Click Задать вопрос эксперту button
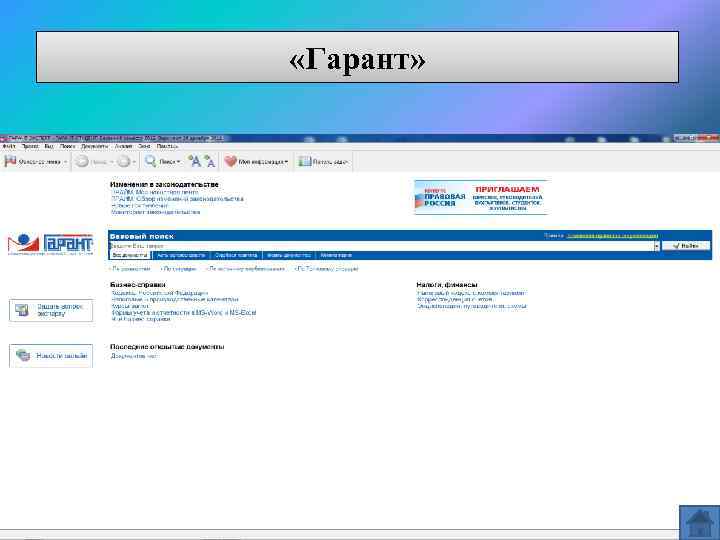This screenshot has width=720, height=540. pyautogui.click(x=51, y=310)
